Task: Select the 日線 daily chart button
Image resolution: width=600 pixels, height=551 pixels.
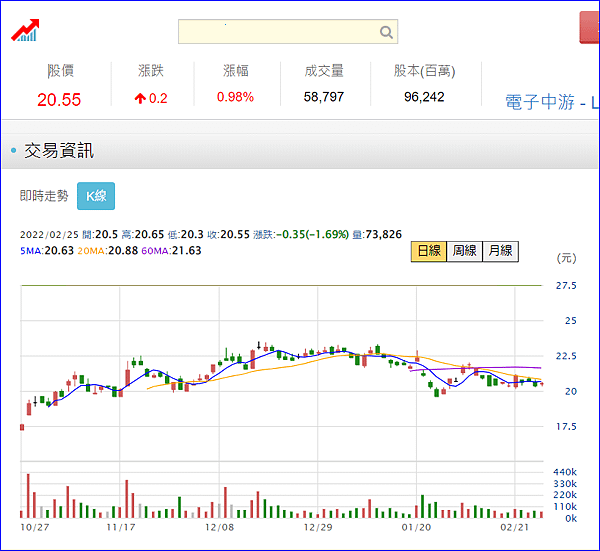Action: (429, 251)
